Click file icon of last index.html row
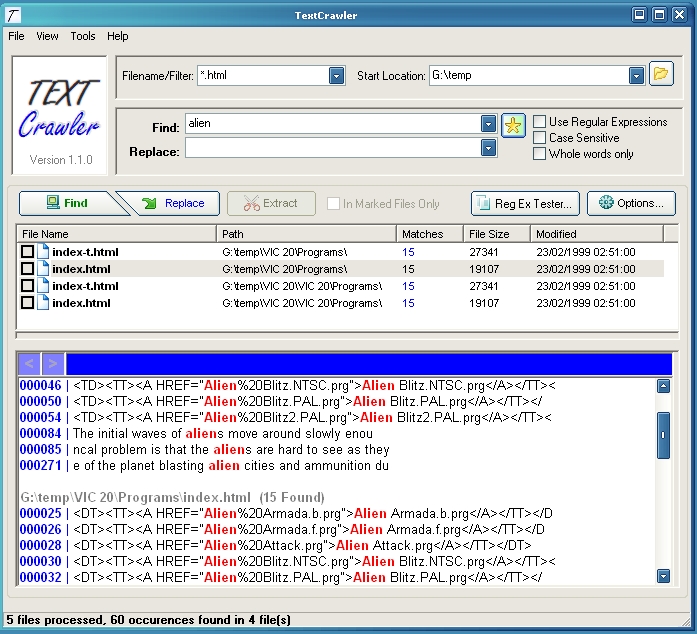Viewport: 697px width, 634px height. pyautogui.click(x=43, y=303)
